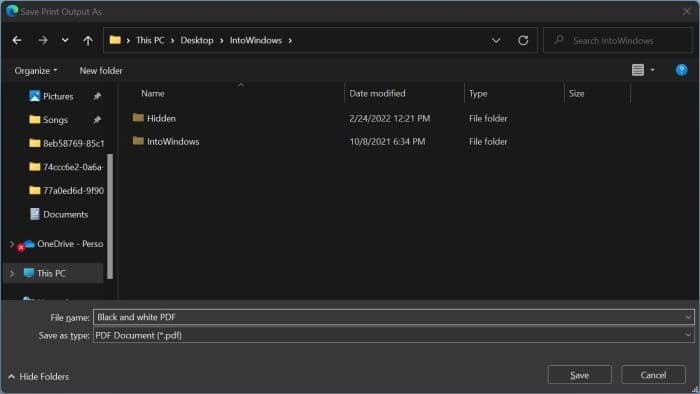Close the Save Print Output As dialog
Viewport: 700px width, 394px height.
pos(687,12)
